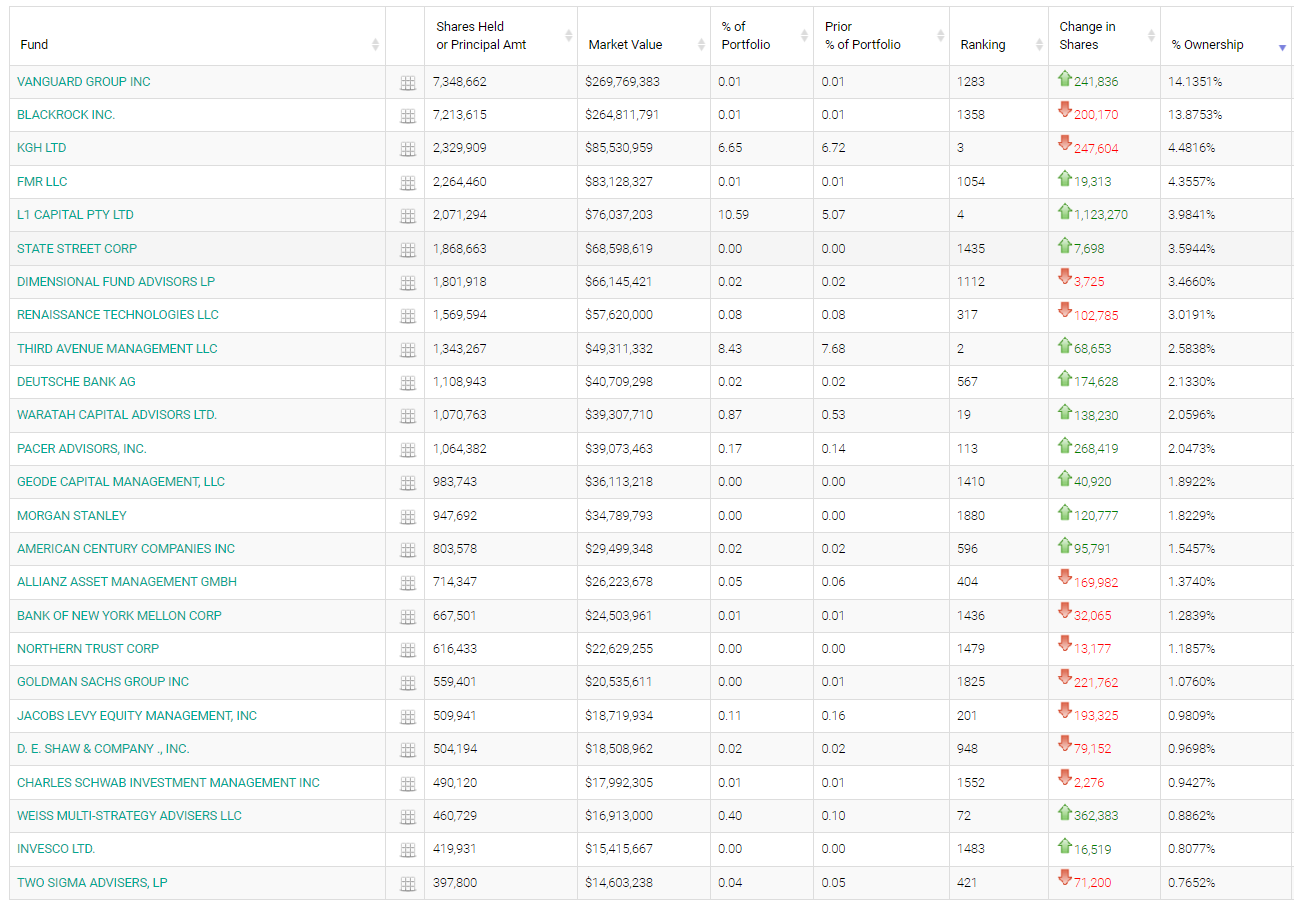The height and width of the screenshot is (906, 1294).
Task: Open L1 CAPITAL PTY LTD link
Action: click(x=75, y=215)
